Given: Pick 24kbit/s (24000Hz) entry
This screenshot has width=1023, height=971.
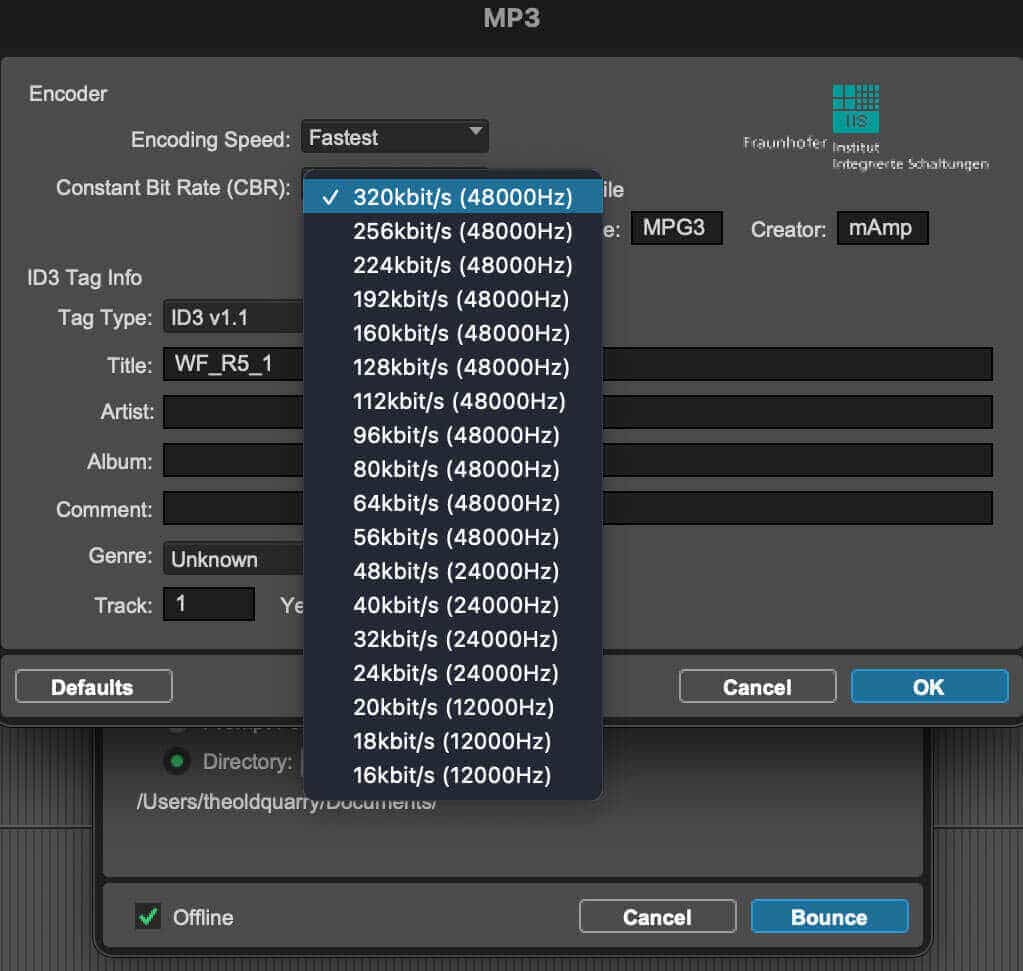Looking at the screenshot, I should [453, 673].
